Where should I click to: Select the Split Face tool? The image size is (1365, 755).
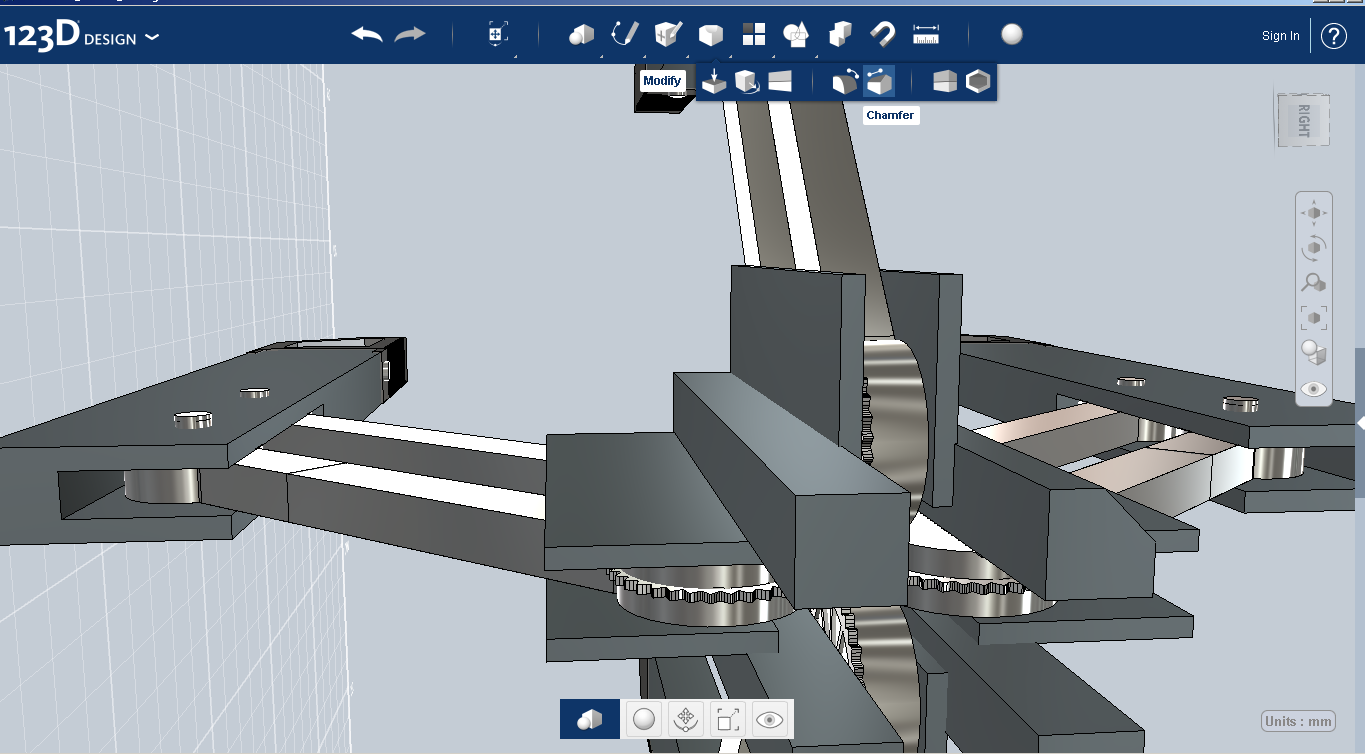pos(780,81)
